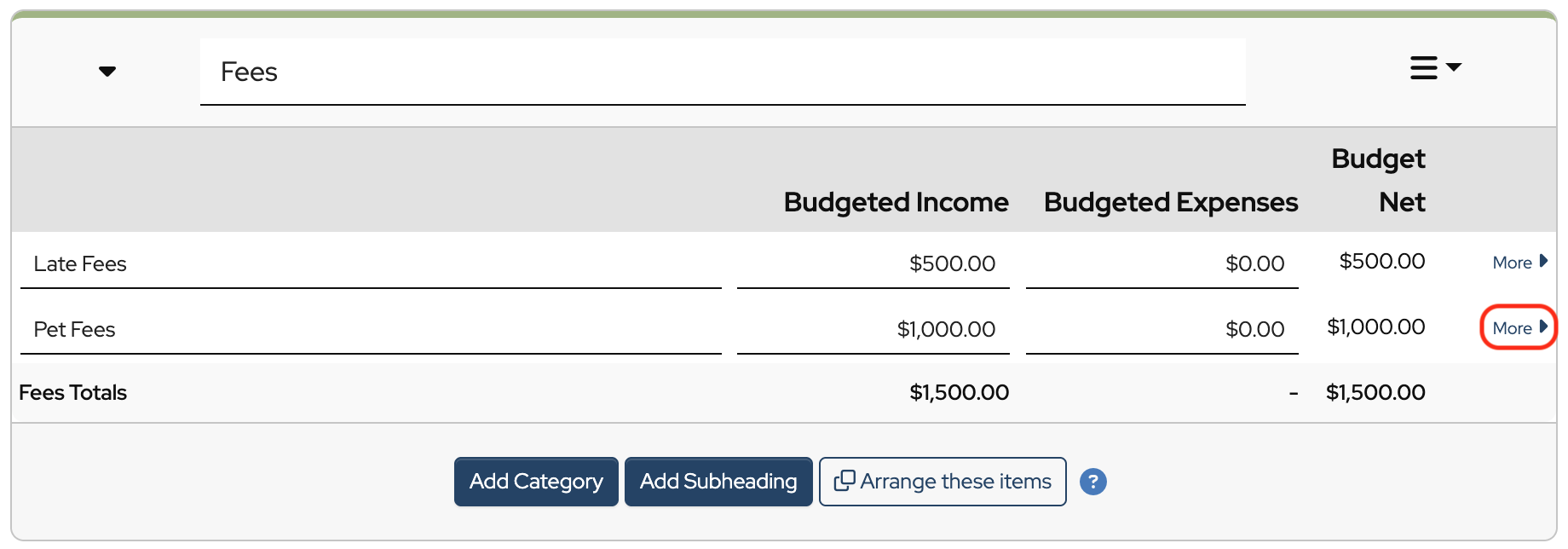The width and height of the screenshot is (1568, 549).
Task: Edit Late Fees budgeted expenses amount
Action: [1162, 264]
